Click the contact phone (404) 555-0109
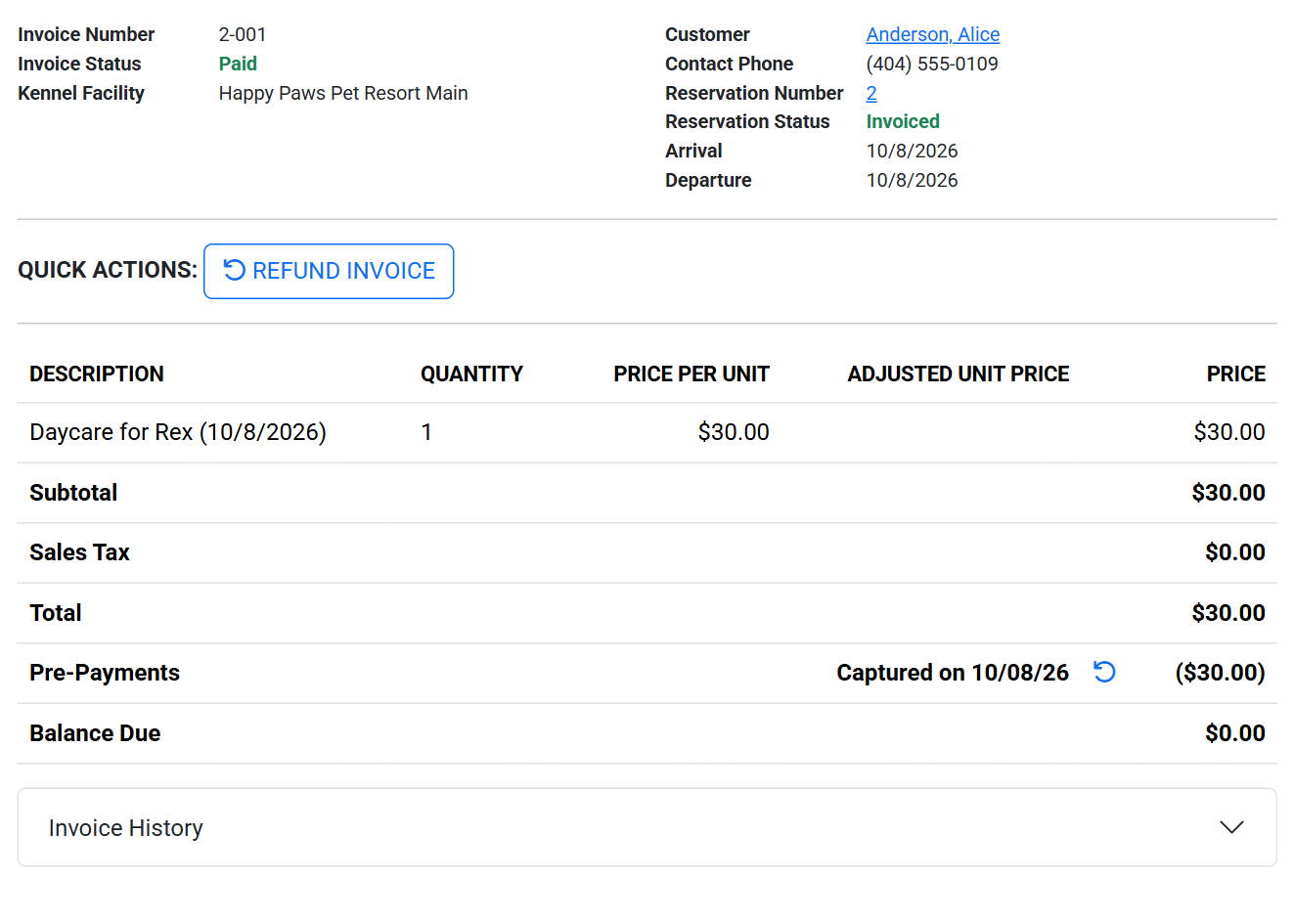Image resolution: width=1294 pixels, height=924 pixels. pyautogui.click(x=932, y=64)
